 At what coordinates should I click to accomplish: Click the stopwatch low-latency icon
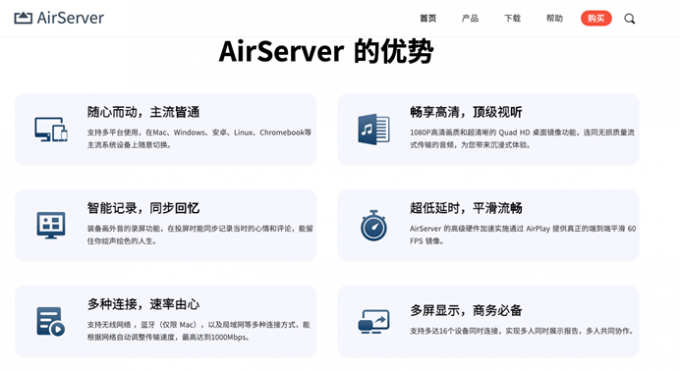pos(374,226)
